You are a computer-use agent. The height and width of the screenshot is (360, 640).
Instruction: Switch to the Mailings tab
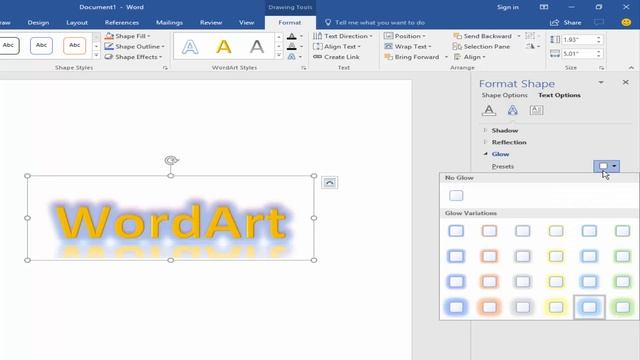[x=169, y=22]
